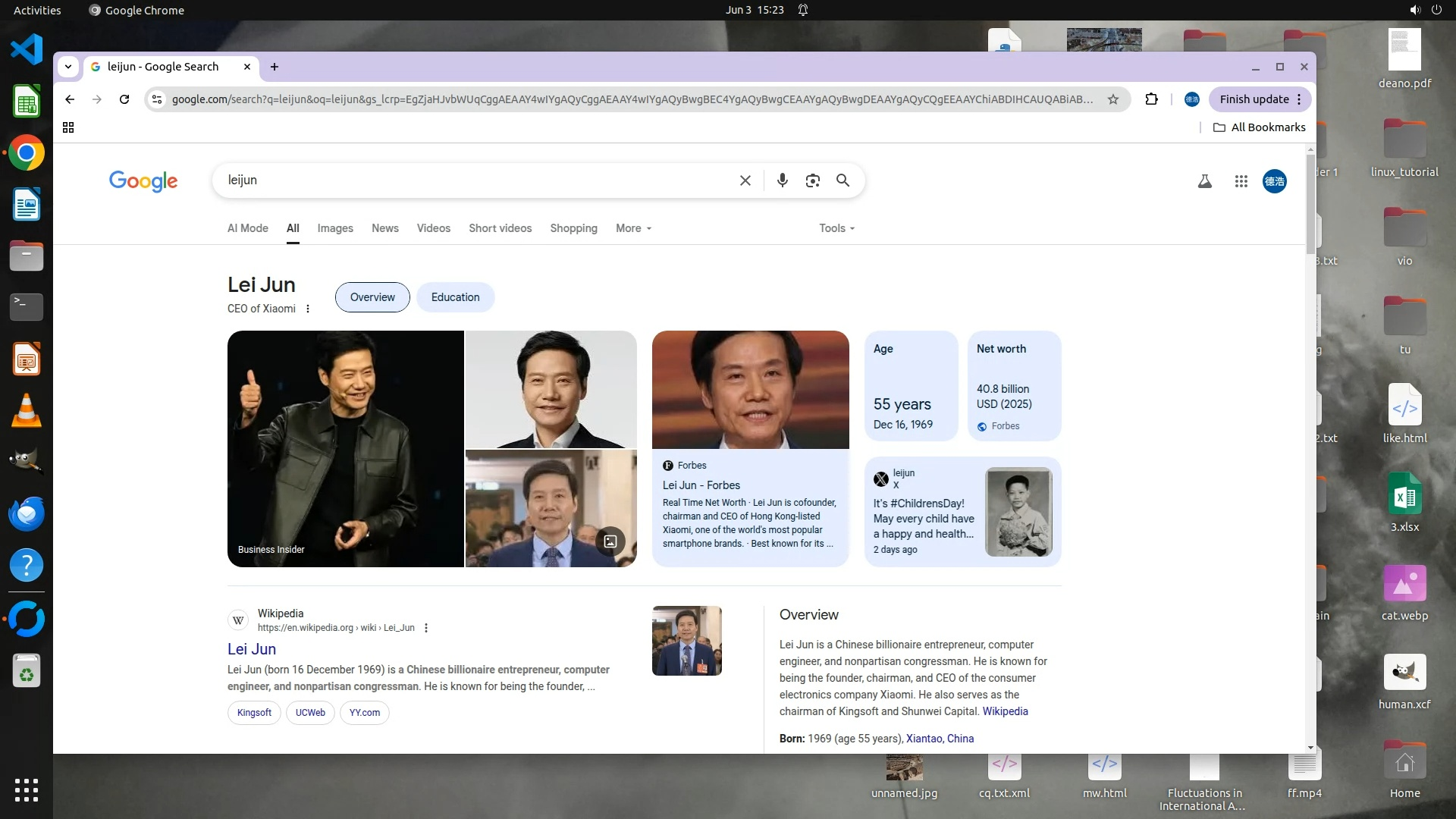
Task: Open the Chrome extensions puzzle icon
Action: point(1151,99)
